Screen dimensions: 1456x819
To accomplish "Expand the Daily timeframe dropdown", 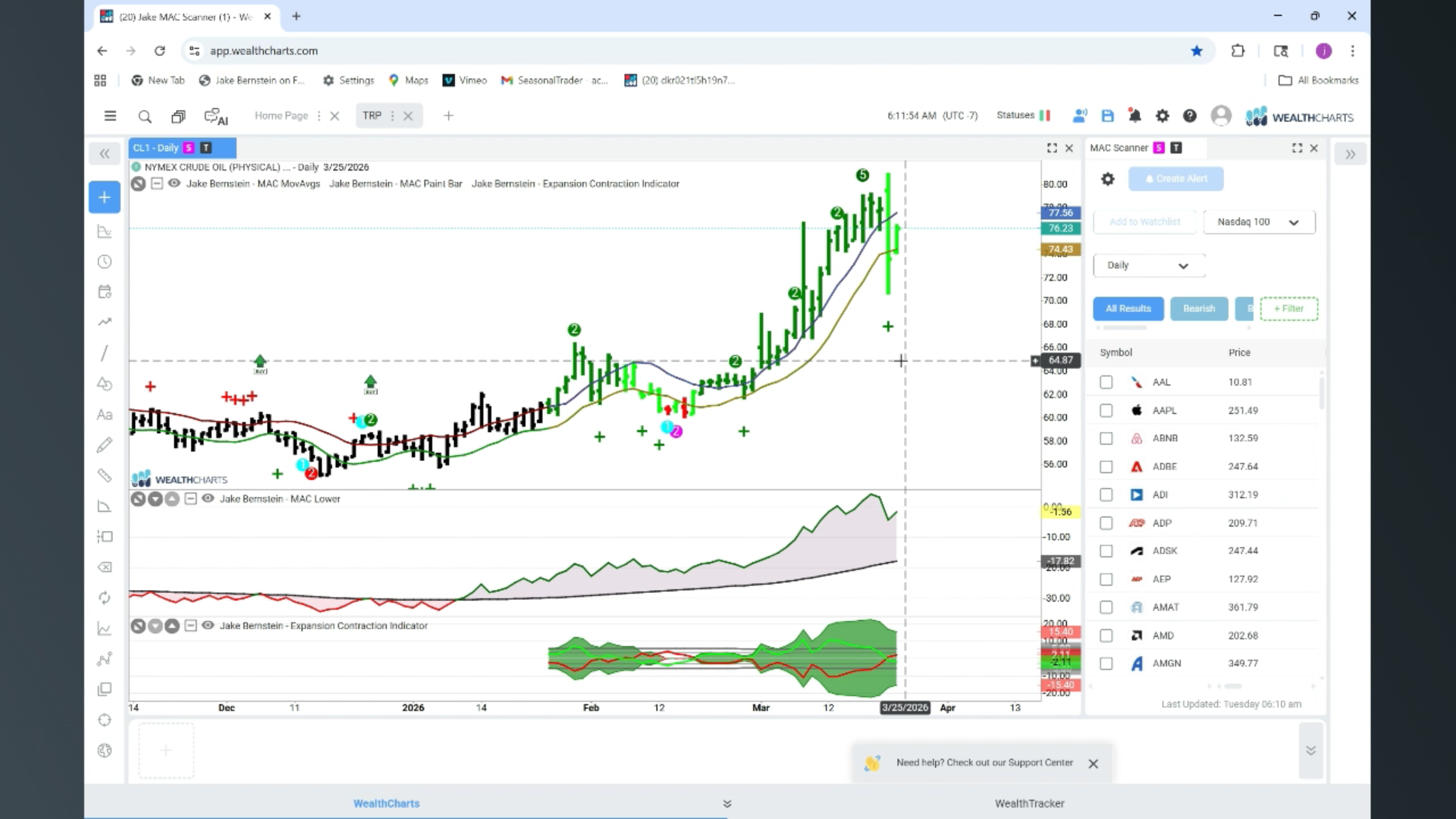I will pyautogui.click(x=1148, y=265).
